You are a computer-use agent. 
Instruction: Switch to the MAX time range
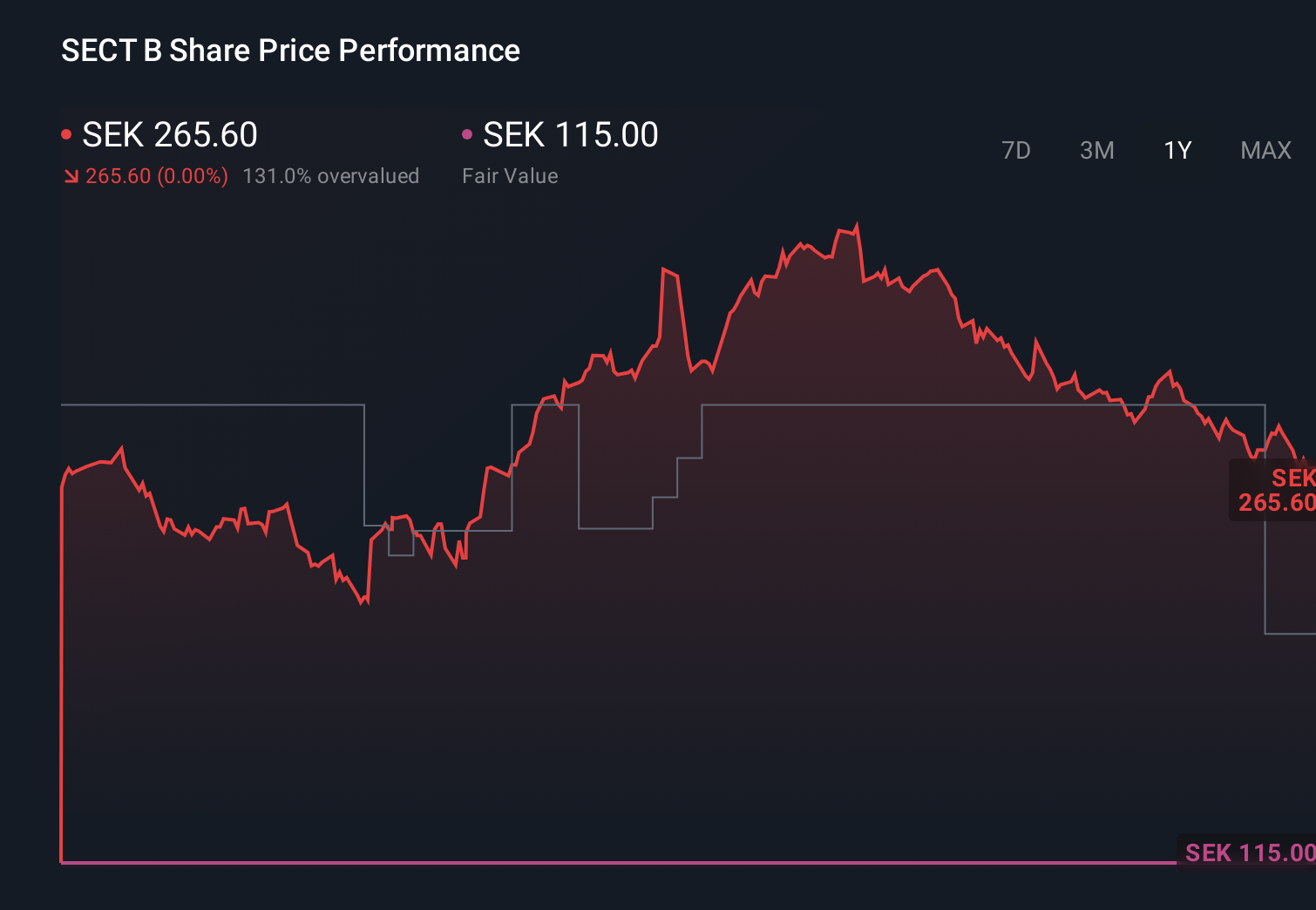(1265, 150)
